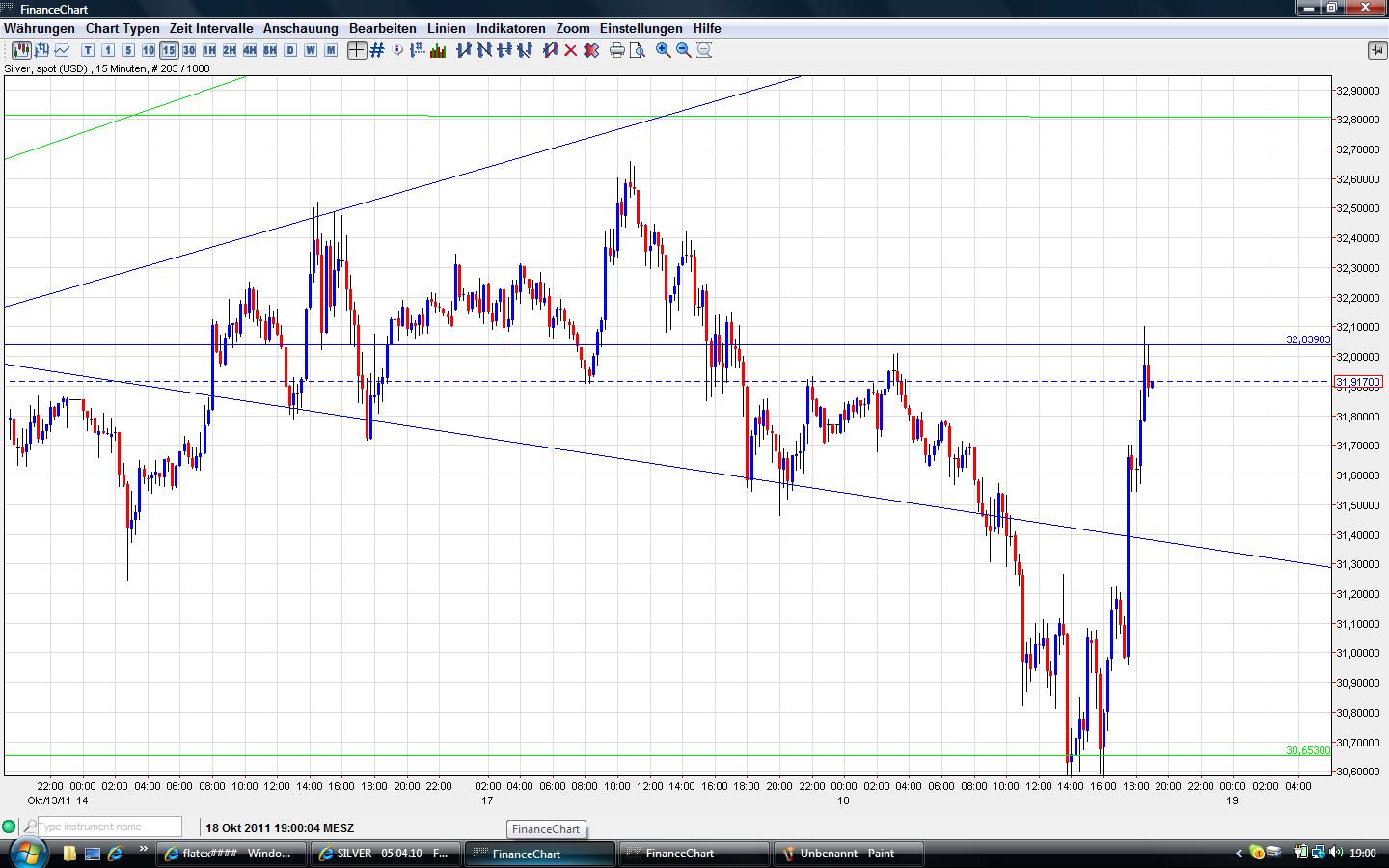Open the Hilfe menu
Screen dimensions: 1389x868
[x=707, y=28]
